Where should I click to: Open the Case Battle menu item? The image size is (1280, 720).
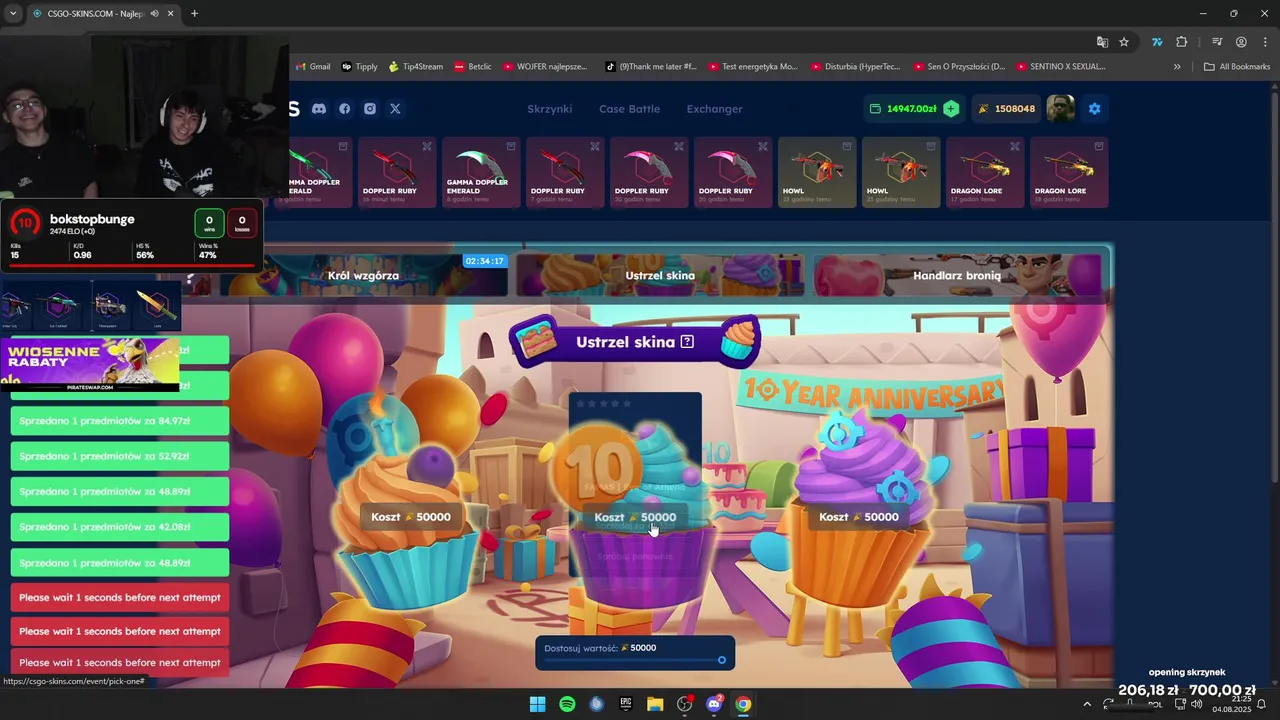[629, 109]
